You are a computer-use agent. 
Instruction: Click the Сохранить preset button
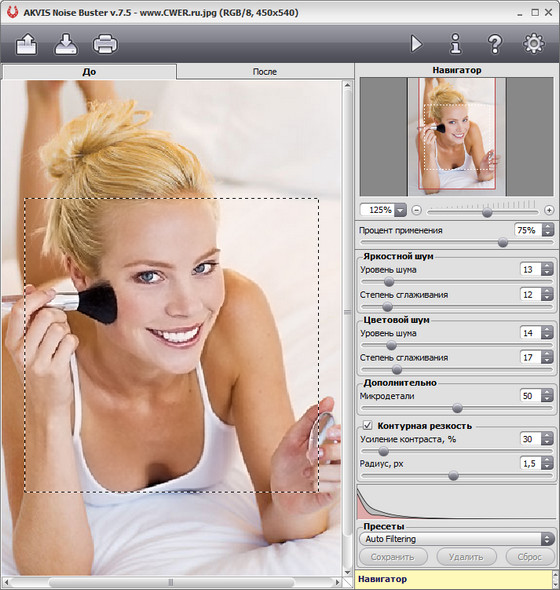click(393, 557)
